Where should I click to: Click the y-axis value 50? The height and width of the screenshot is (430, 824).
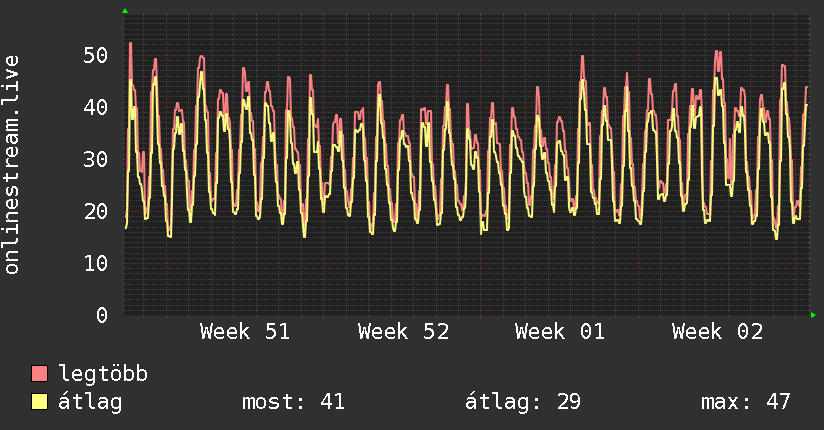96,55
